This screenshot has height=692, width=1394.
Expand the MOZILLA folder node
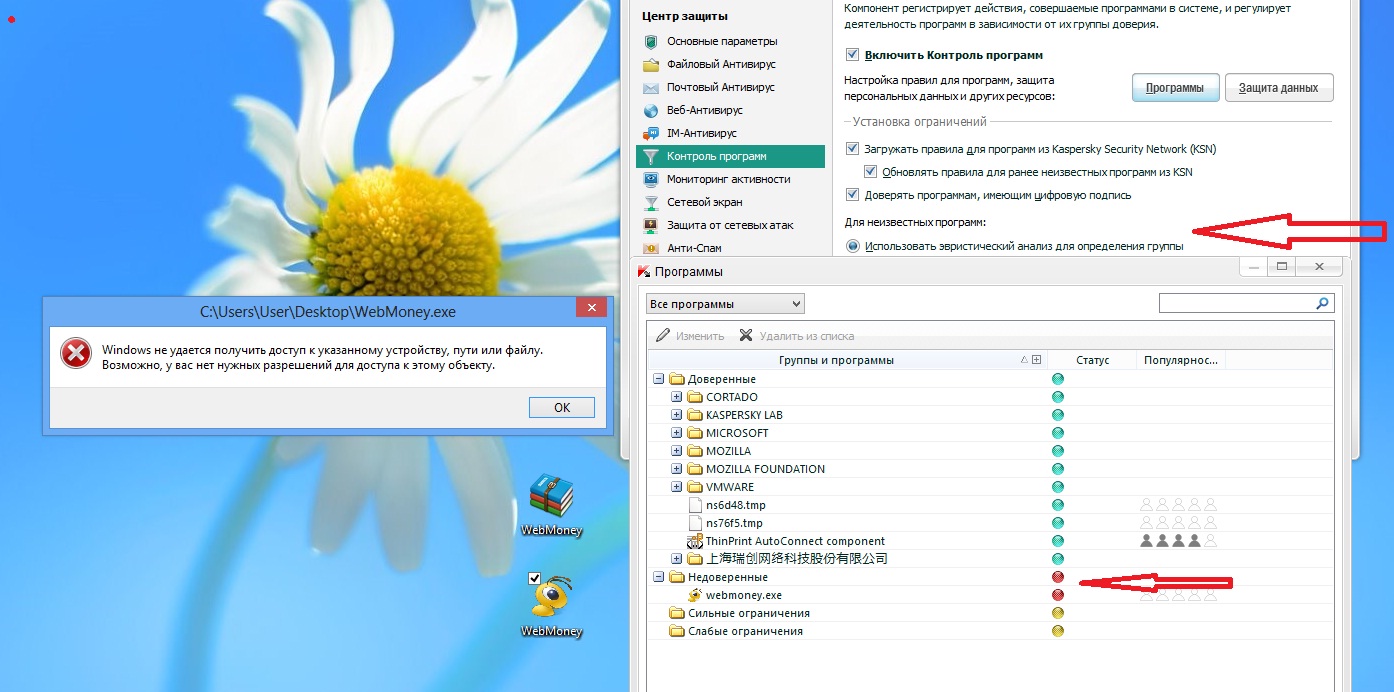tap(676, 451)
